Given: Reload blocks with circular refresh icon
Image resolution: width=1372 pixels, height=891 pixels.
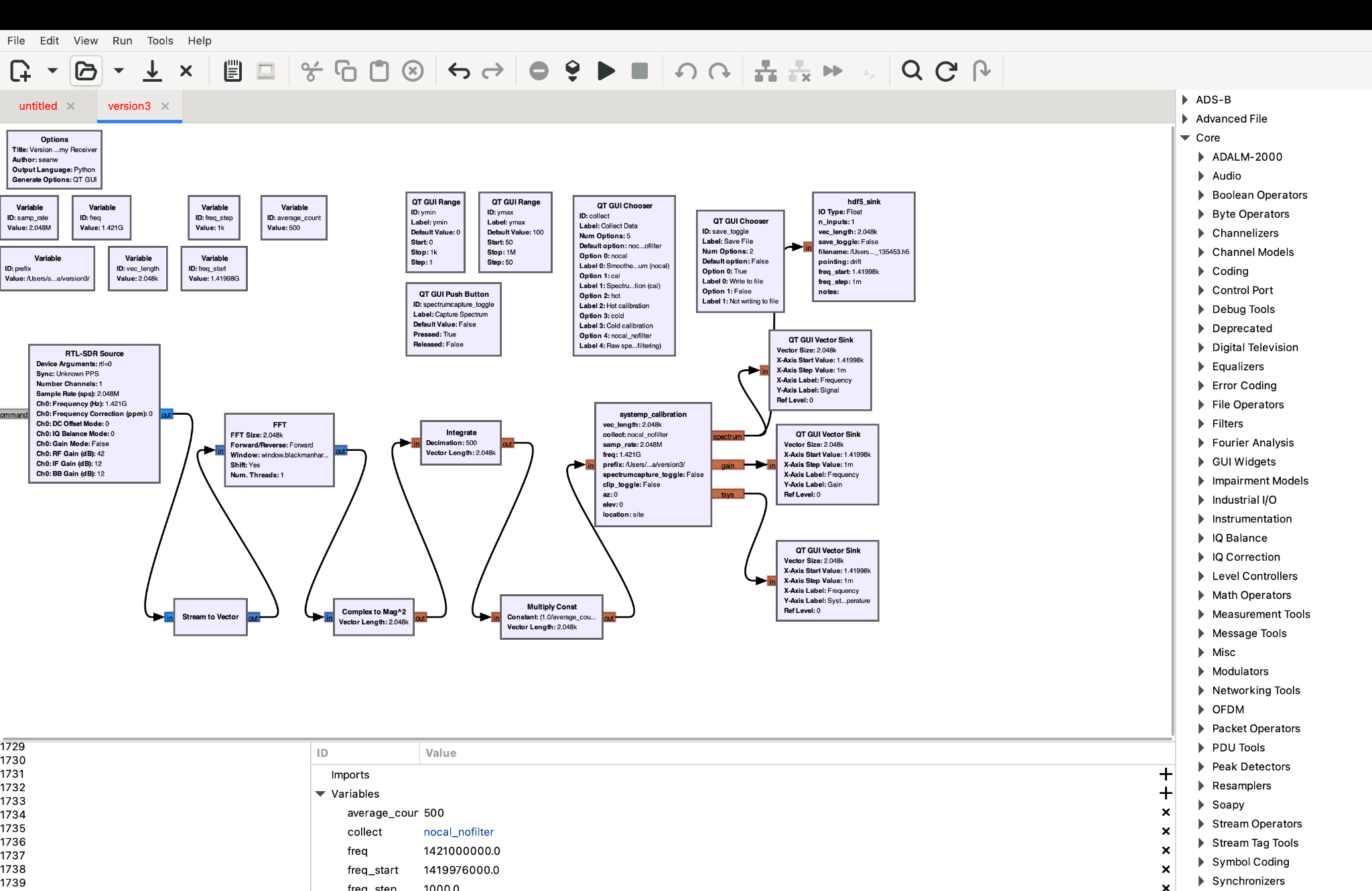Looking at the screenshot, I should tap(946, 70).
